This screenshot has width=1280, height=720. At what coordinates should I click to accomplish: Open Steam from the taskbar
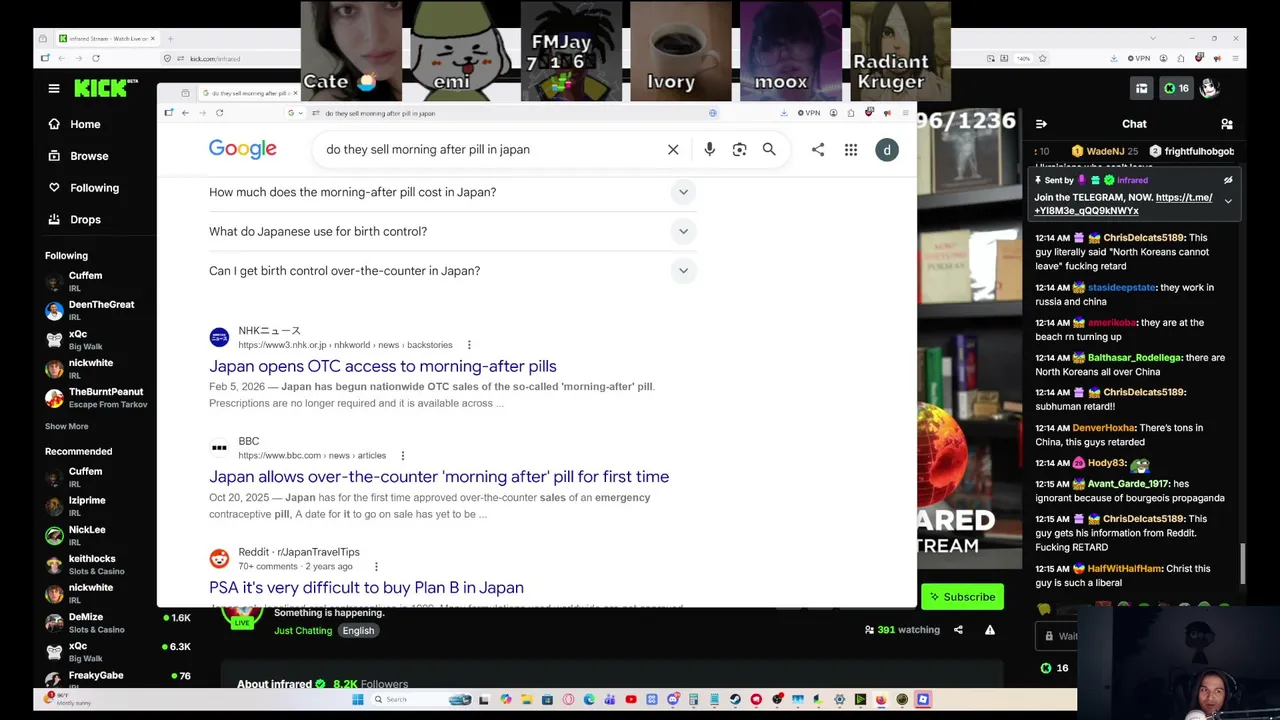click(x=735, y=700)
